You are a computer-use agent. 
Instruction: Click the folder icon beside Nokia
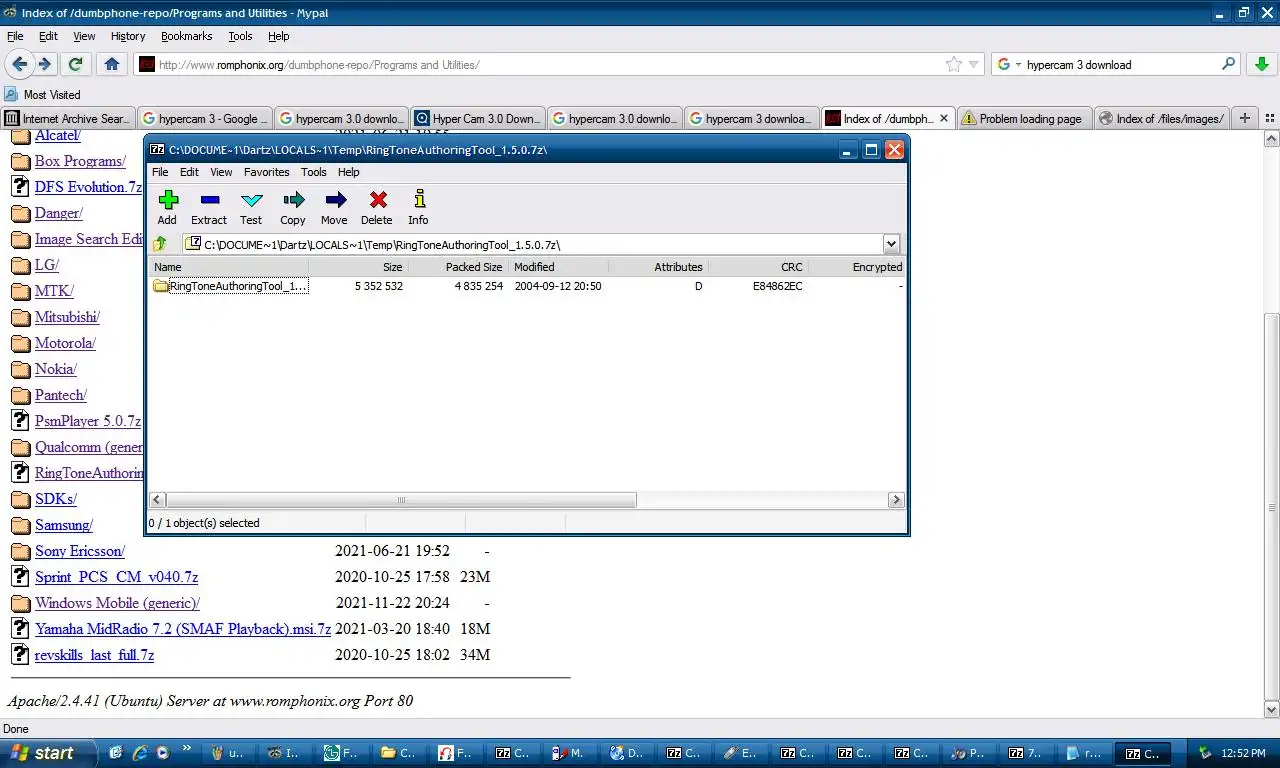point(20,369)
